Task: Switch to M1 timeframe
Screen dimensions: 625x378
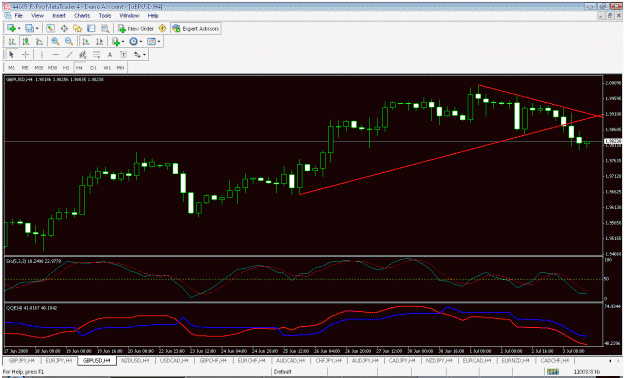Action: (12, 68)
